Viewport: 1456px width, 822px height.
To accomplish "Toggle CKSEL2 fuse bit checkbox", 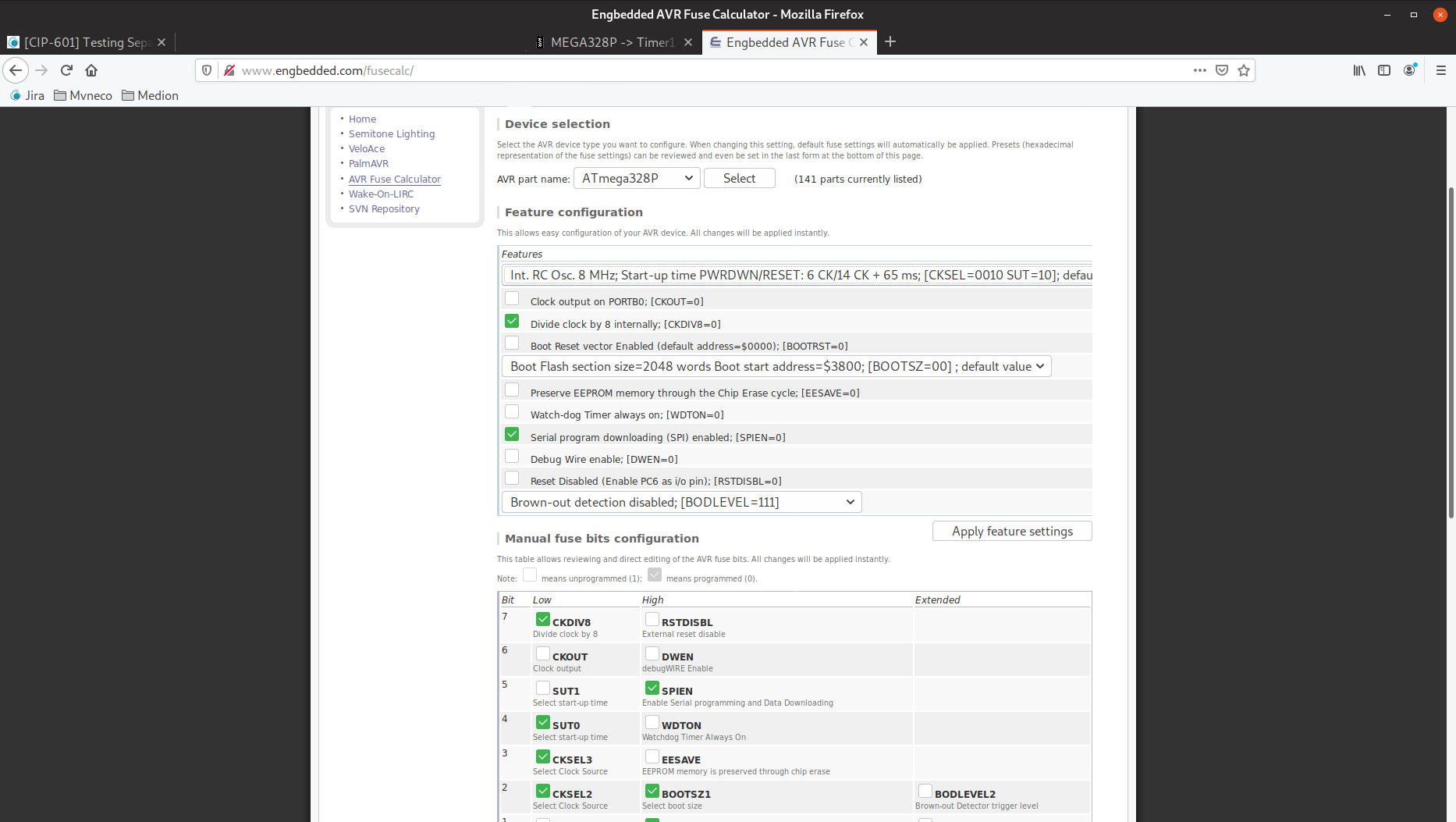I will (x=543, y=791).
